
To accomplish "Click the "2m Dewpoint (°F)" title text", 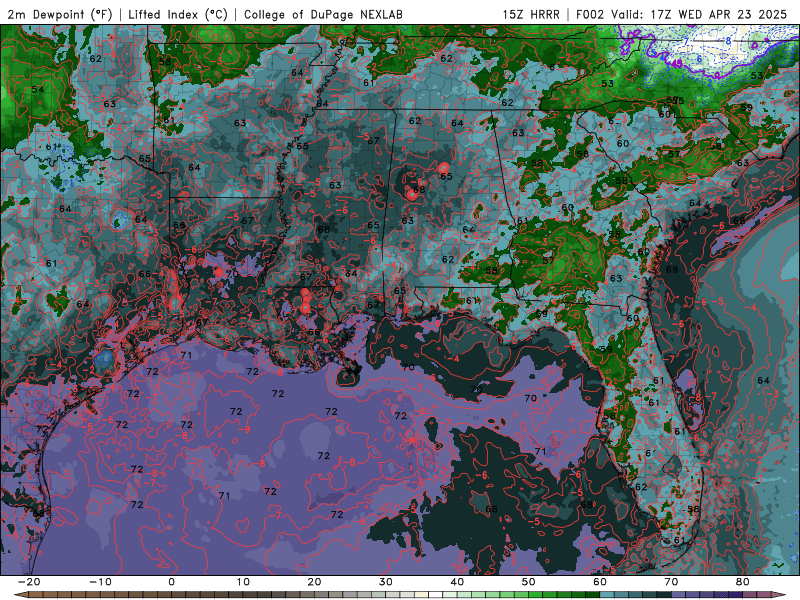I will click(x=60, y=14).
